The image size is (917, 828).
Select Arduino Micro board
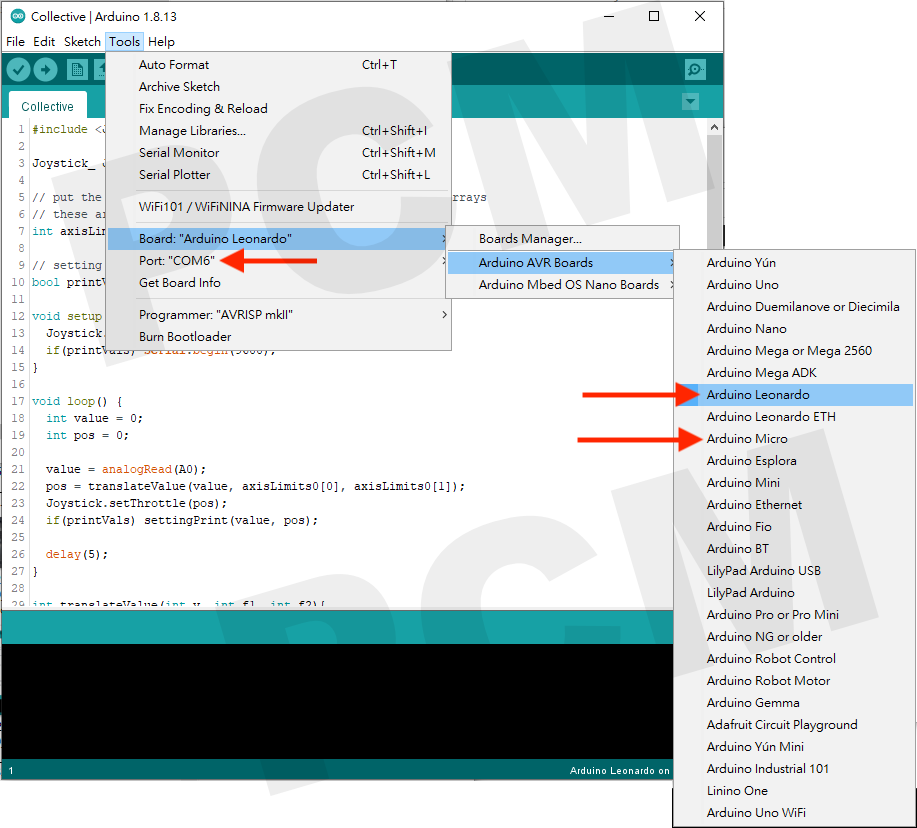click(794, 439)
